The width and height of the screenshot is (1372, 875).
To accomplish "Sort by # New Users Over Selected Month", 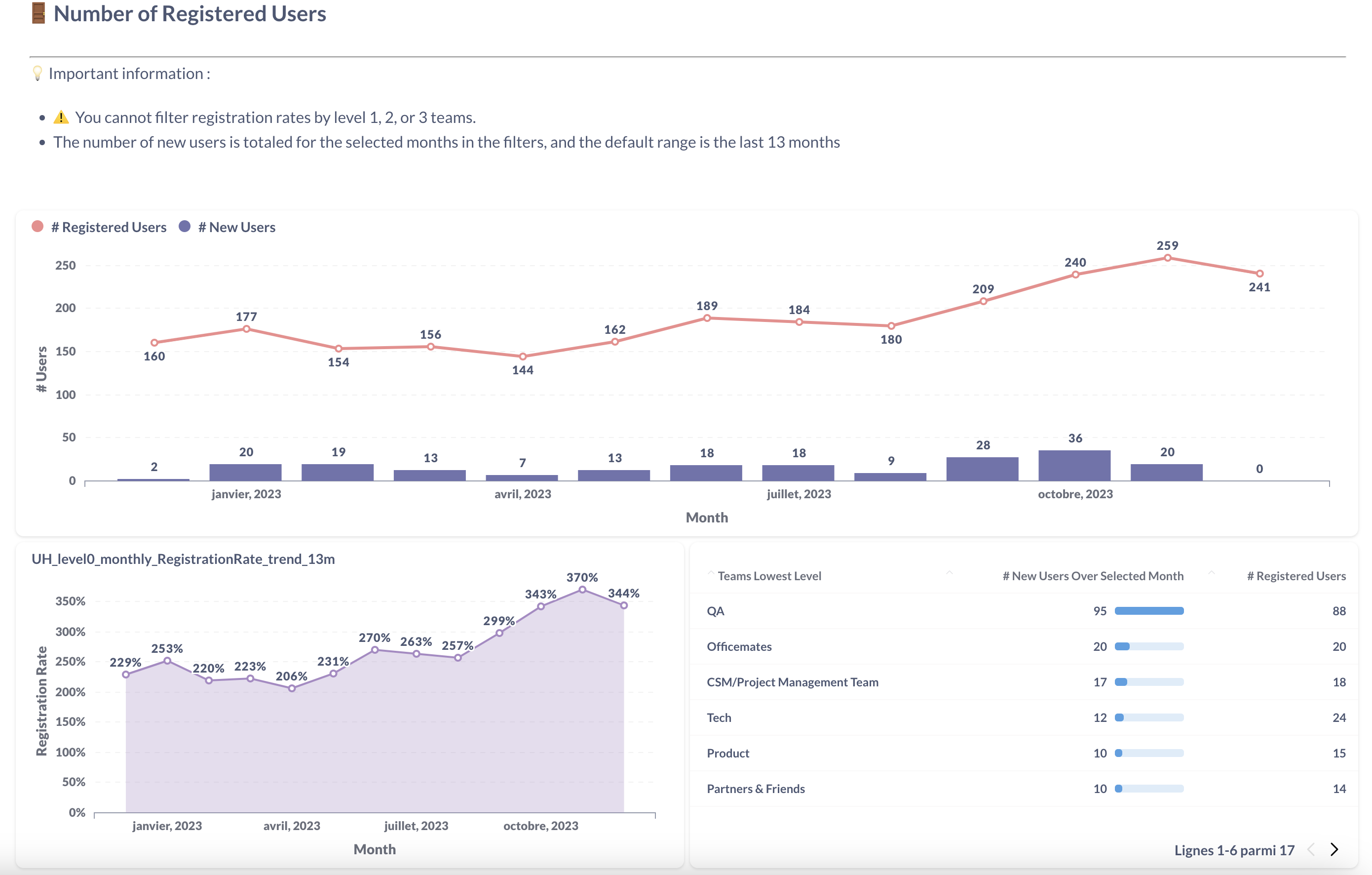I will tap(1092, 576).
